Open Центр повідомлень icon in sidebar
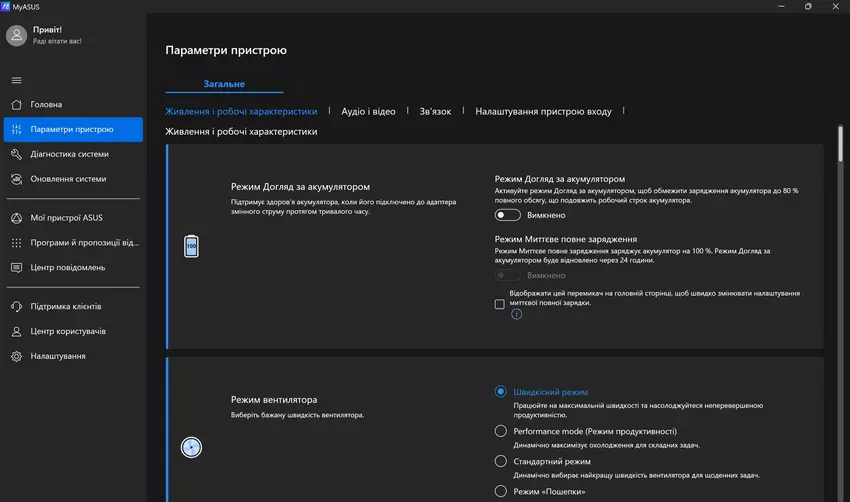The width and height of the screenshot is (850, 502). pyautogui.click(x=16, y=267)
